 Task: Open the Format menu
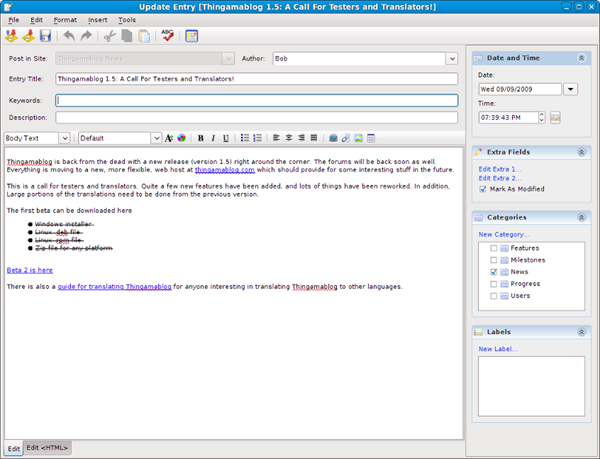click(x=64, y=19)
